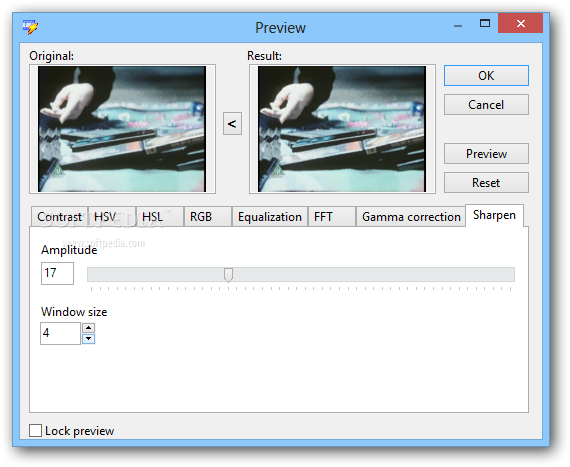The image size is (570, 467).
Task: Open the FFT tab
Action: coord(332,217)
